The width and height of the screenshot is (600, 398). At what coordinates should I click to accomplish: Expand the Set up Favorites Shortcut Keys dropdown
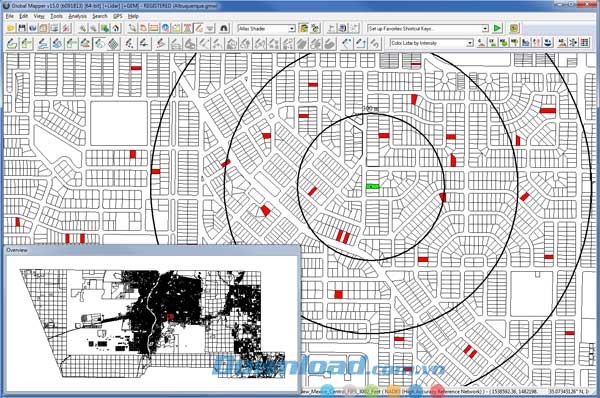click(x=485, y=29)
